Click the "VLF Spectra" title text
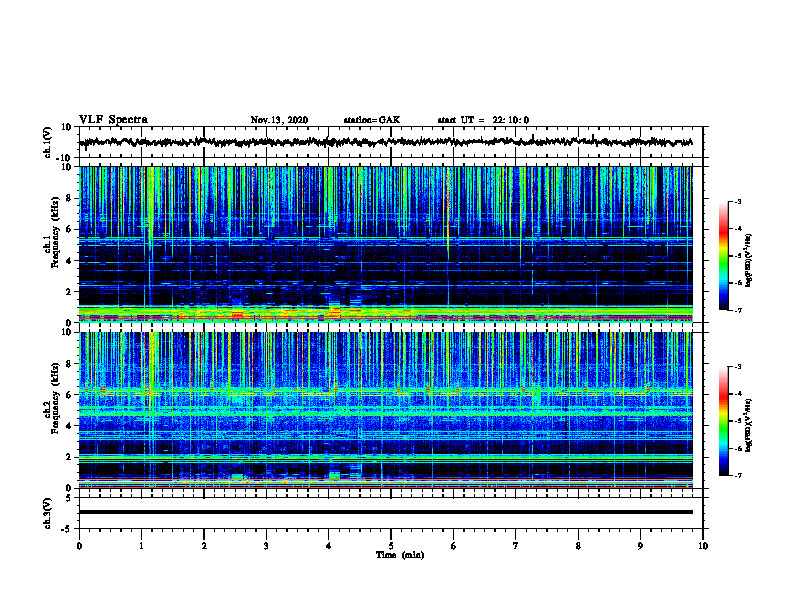Image resolution: width=792 pixels, height=612 pixels. coord(113,120)
